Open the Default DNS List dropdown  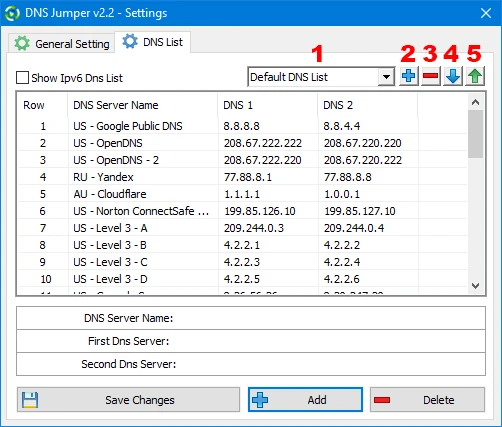click(321, 77)
